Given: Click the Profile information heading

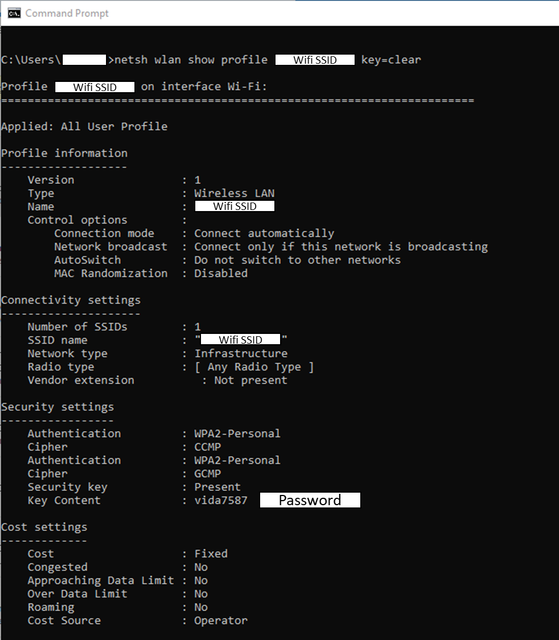Looking at the screenshot, I should (x=64, y=153).
